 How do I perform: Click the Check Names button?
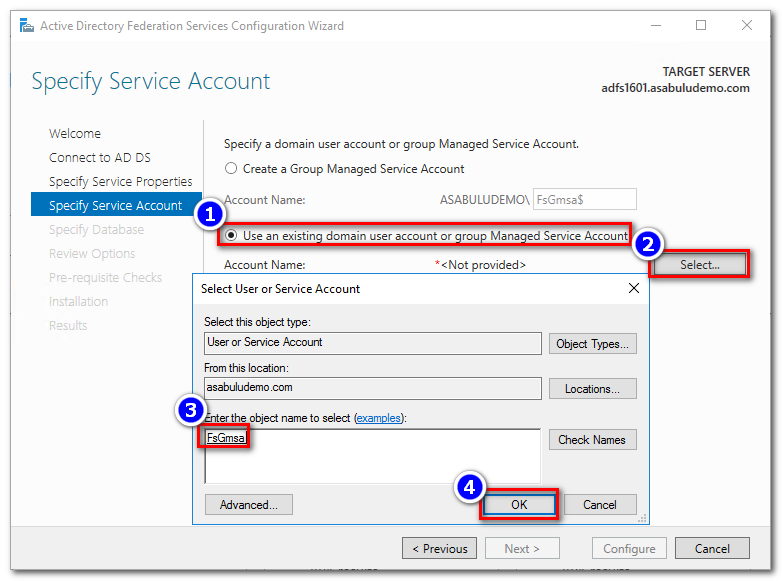point(592,440)
